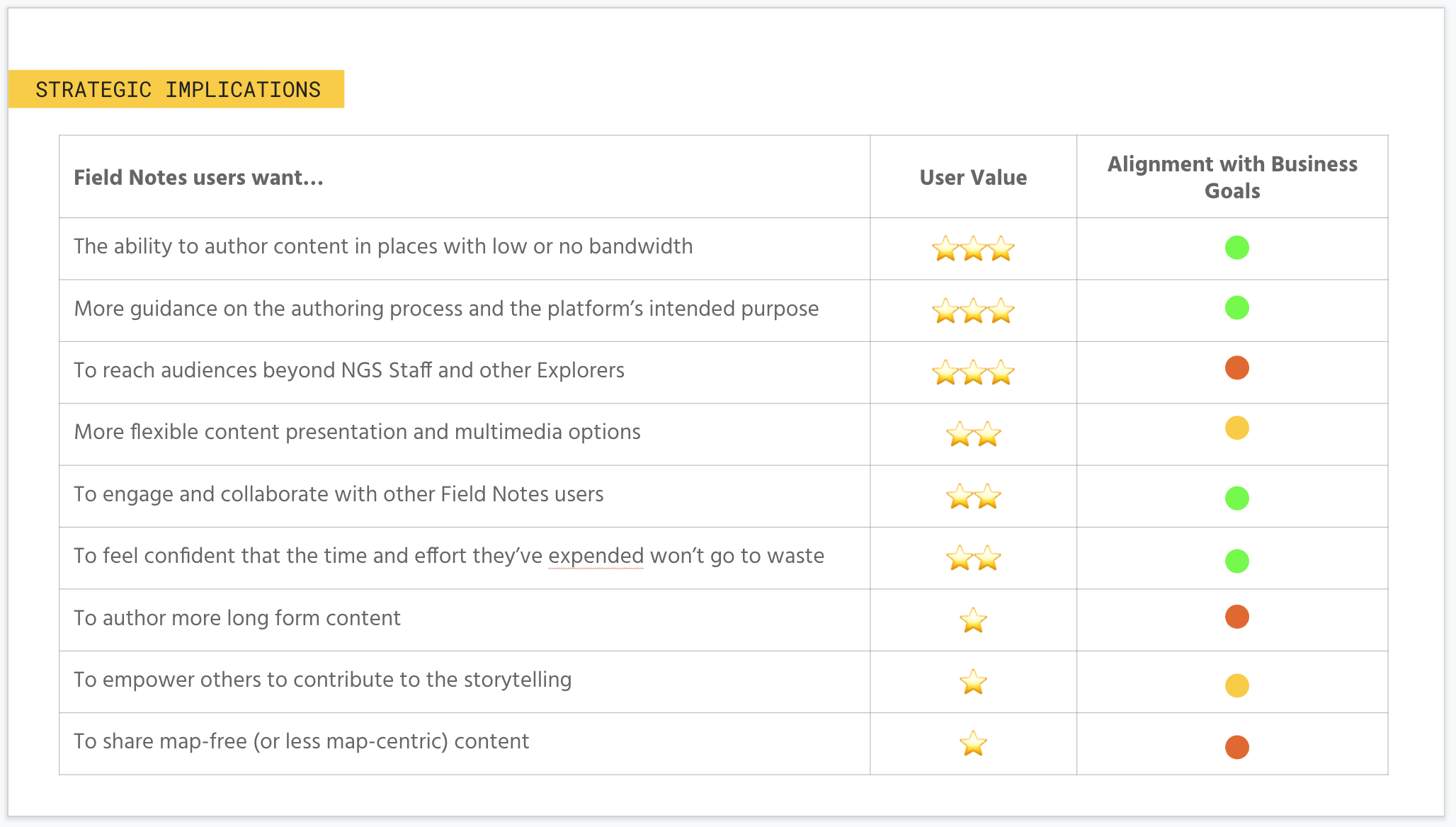
Task: Select the "Alignment with Business Goals" header
Action: (x=1232, y=177)
